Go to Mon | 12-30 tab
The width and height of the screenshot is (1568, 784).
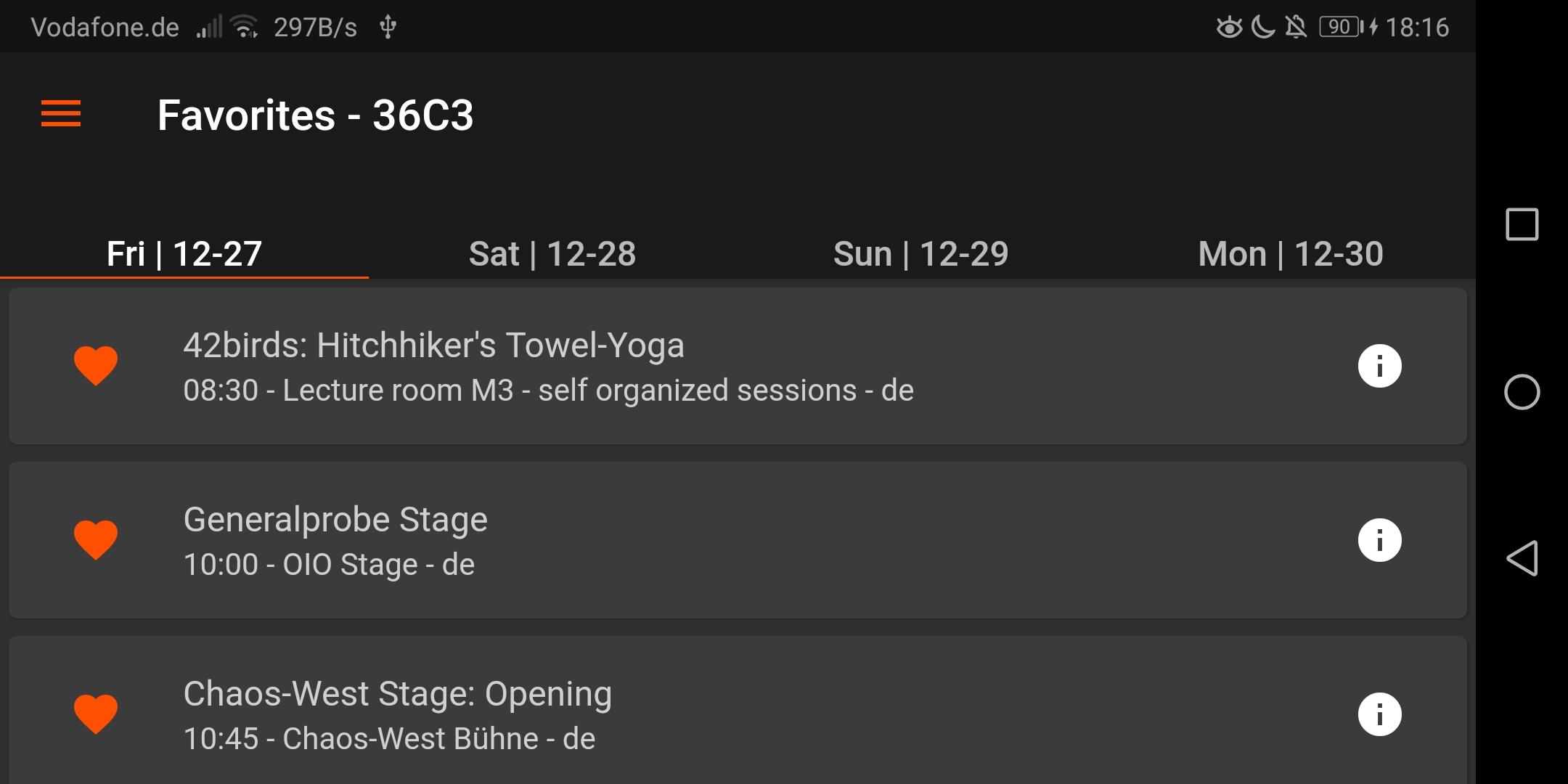click(1291, 254)
